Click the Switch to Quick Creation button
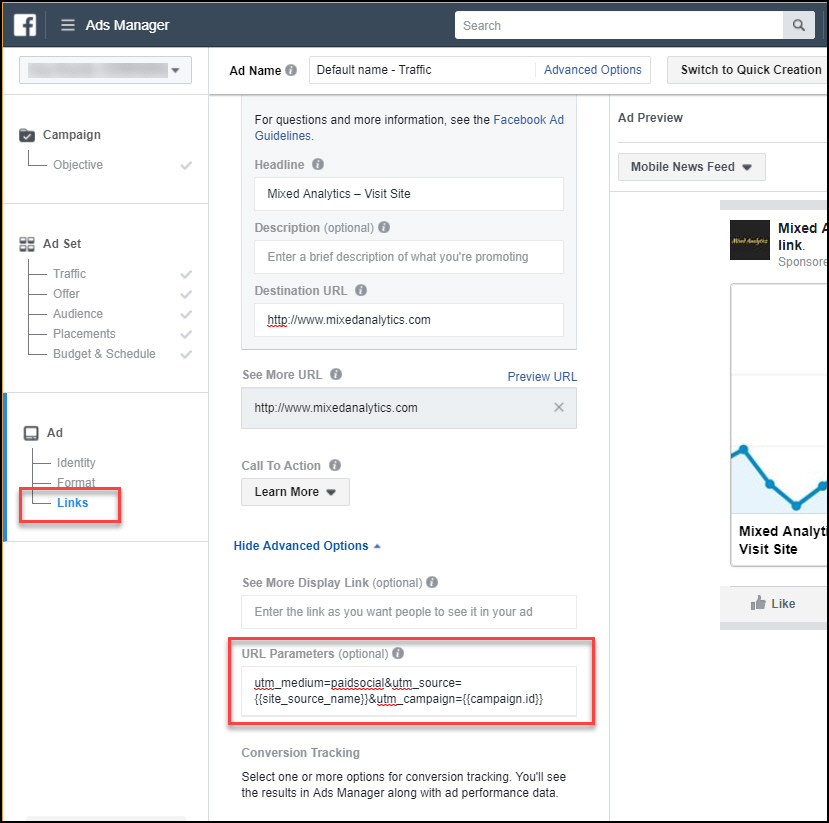829x823 pixels. tap(749, 70)
